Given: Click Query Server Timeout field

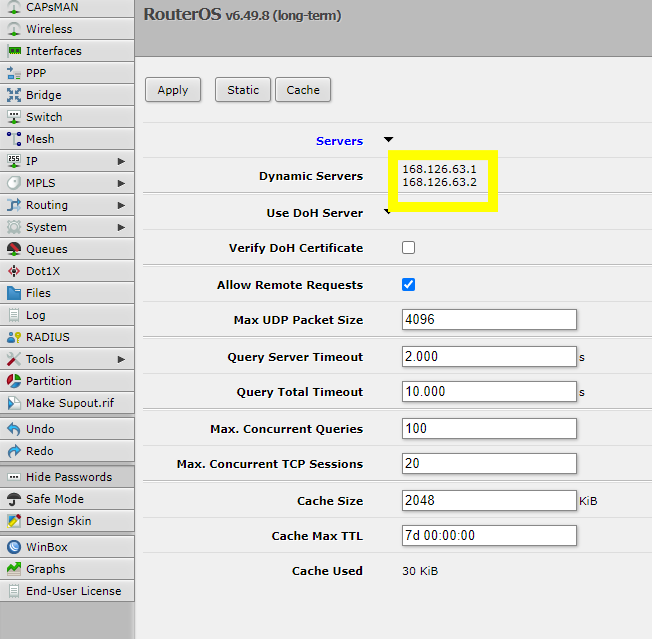Looking at the screenshot, I should [x=489, y=357].
